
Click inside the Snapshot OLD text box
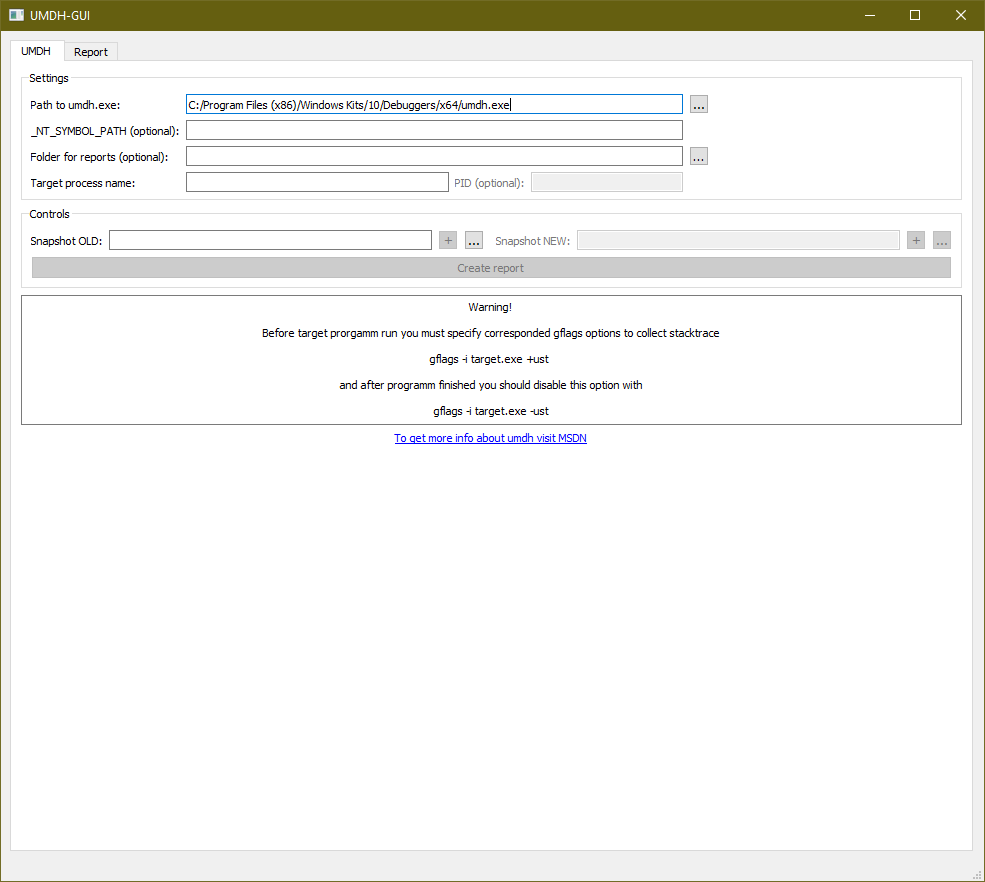[x=270, y=240]
